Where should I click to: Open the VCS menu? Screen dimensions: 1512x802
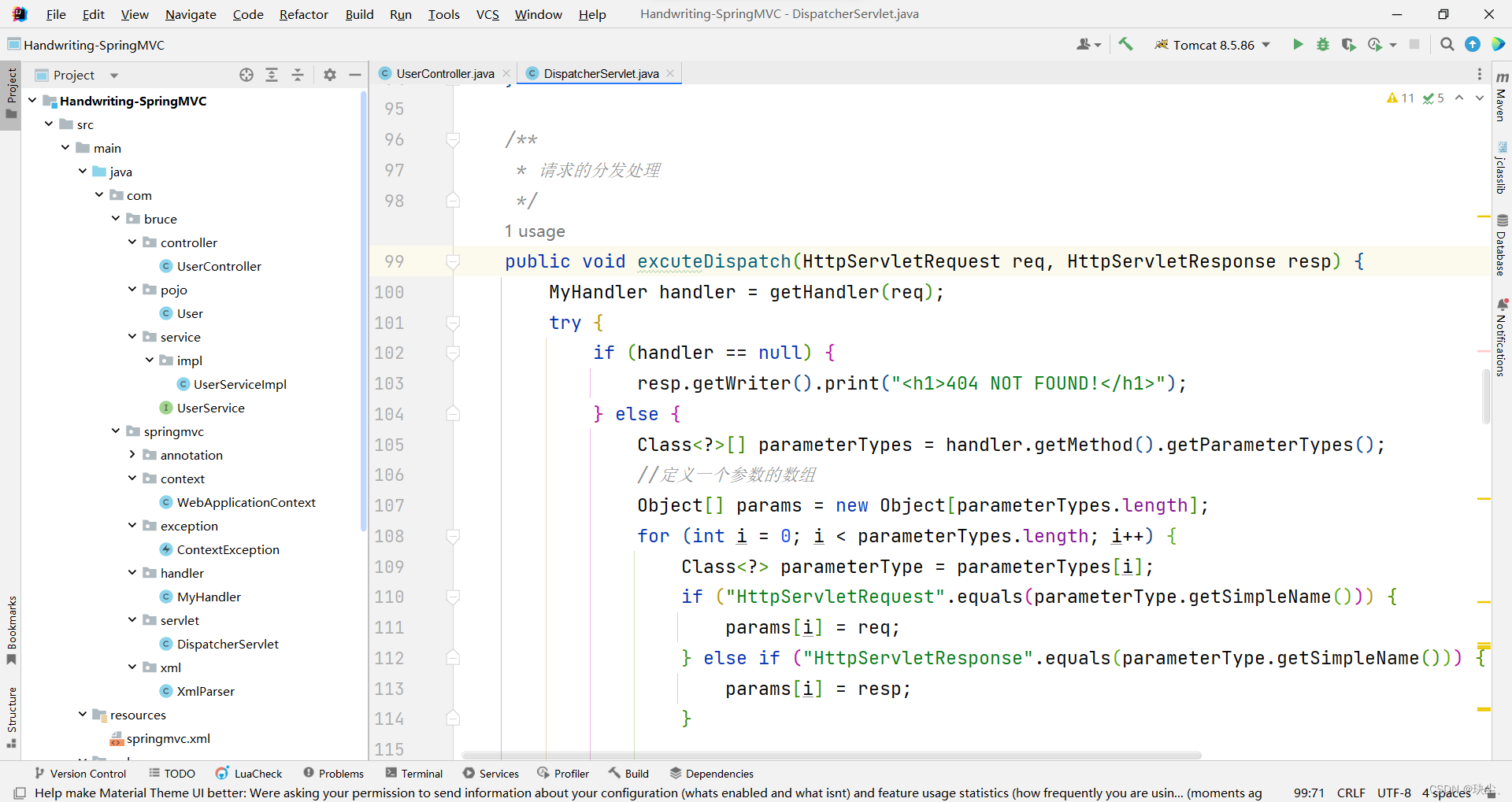(487, 14)
